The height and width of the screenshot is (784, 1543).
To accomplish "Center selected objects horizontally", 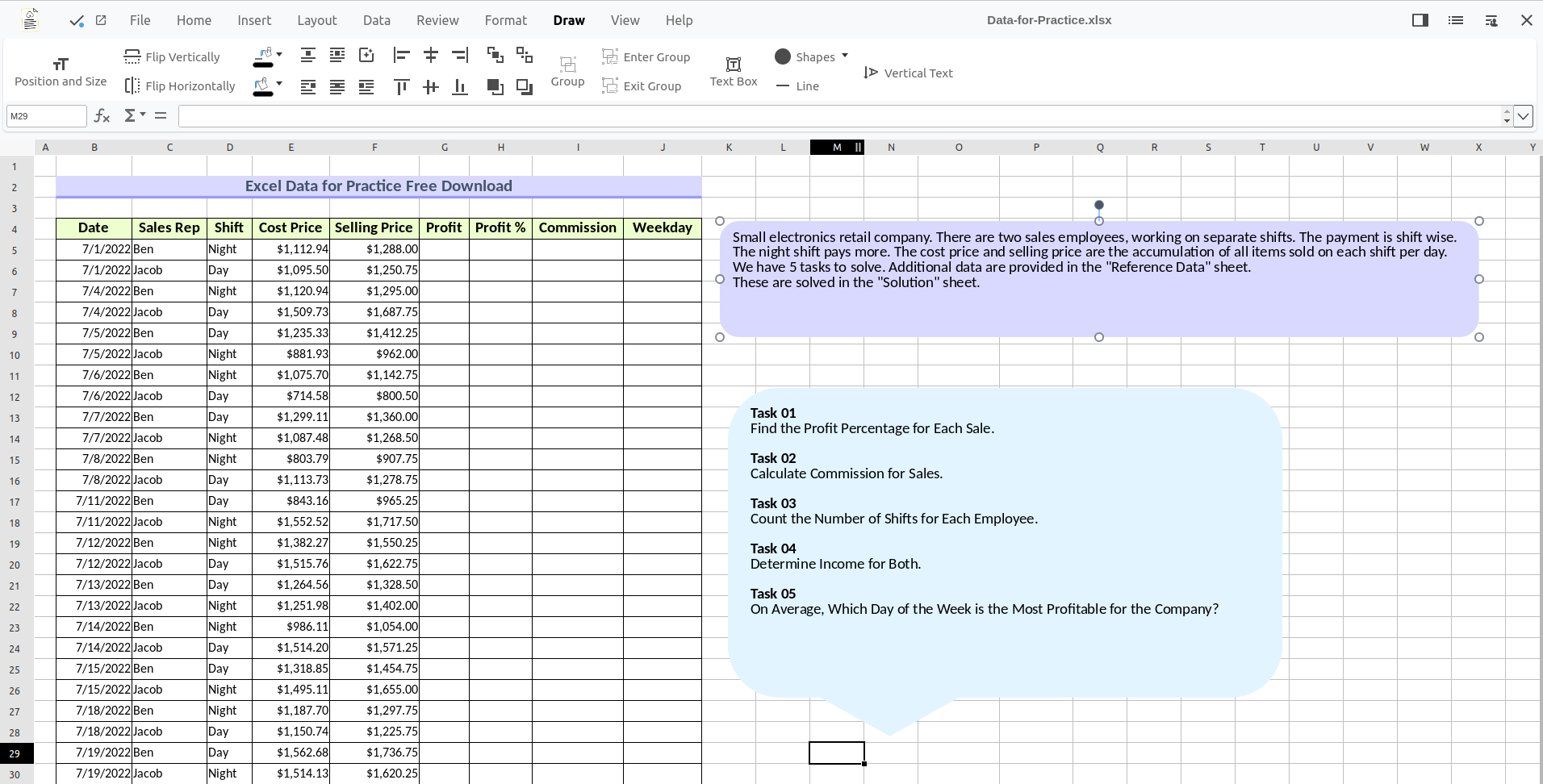I will pyautogui.click(x=431, y=55).
